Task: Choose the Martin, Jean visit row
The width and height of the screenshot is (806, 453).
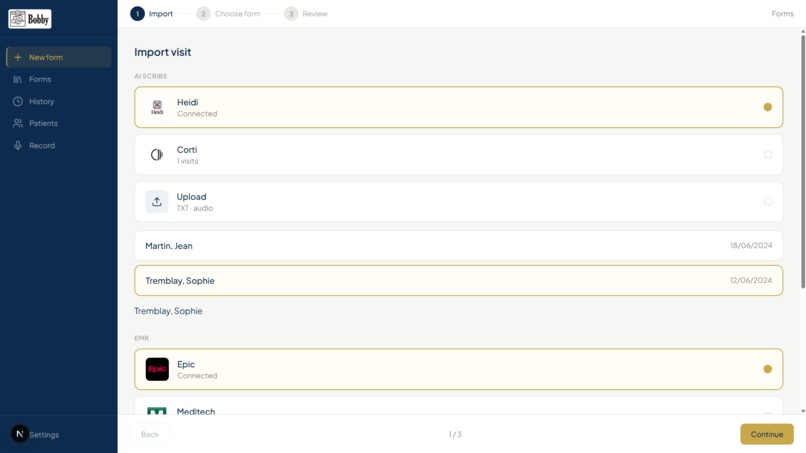Action: pyautogui.click(x=459, y=246)
